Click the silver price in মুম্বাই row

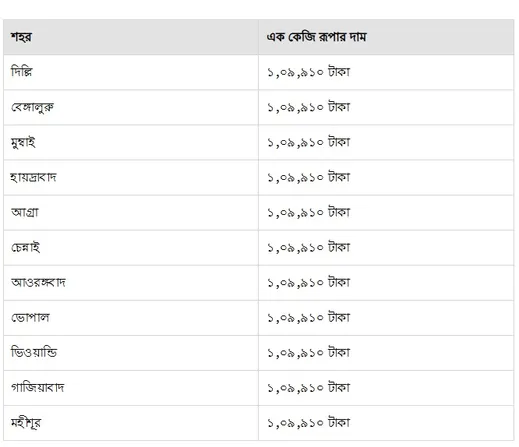(308, 142)
